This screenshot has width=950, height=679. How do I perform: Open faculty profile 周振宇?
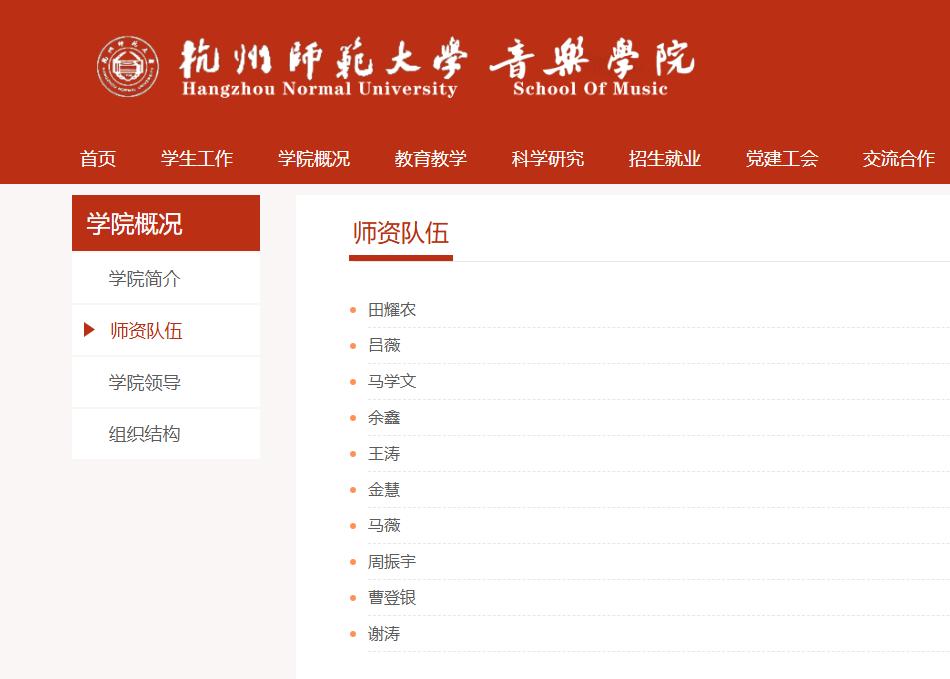click(x=392, y=561)
